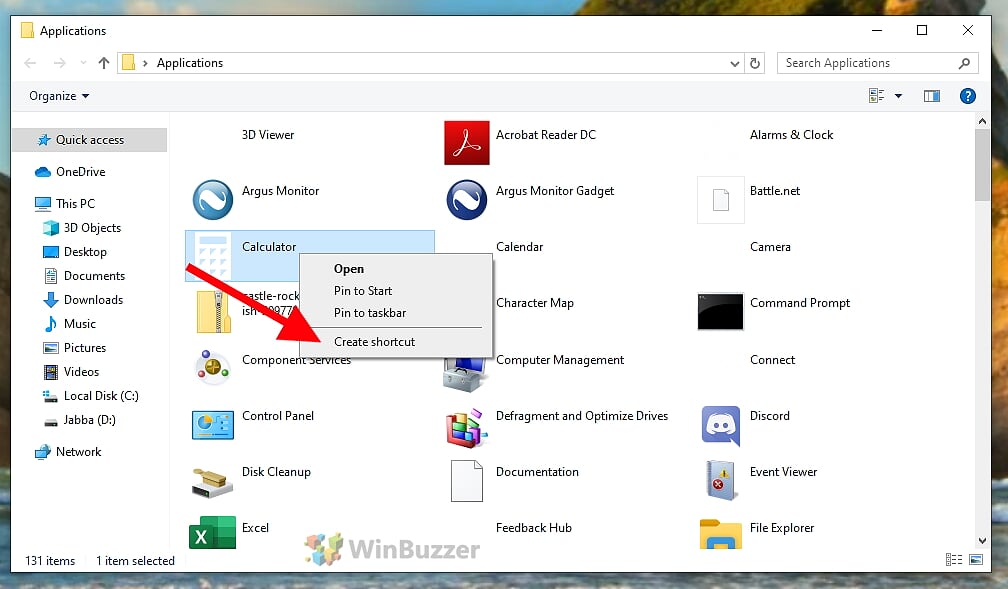Select the Event Viewer icon

(x=720, y=481)
